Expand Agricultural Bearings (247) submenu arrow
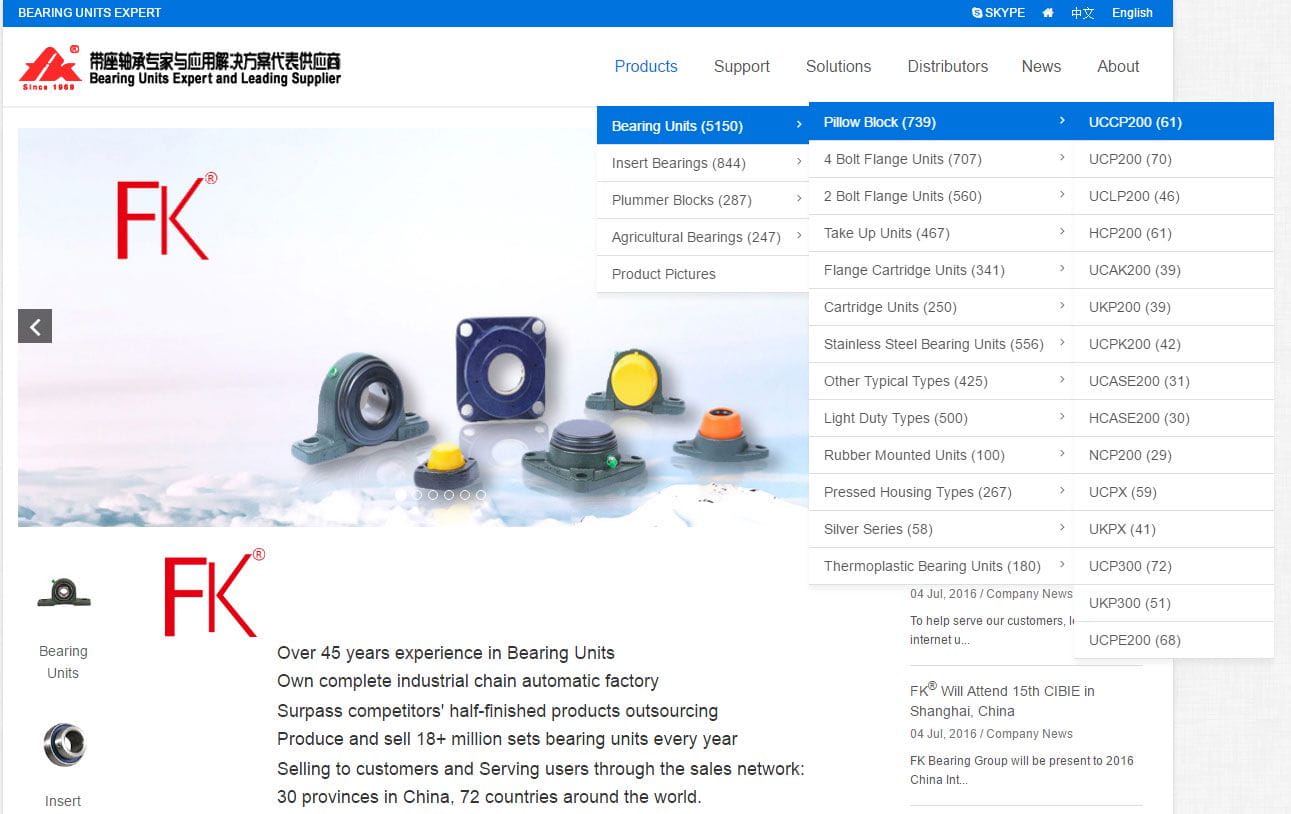1291x814 pixels. pos(798,236)
